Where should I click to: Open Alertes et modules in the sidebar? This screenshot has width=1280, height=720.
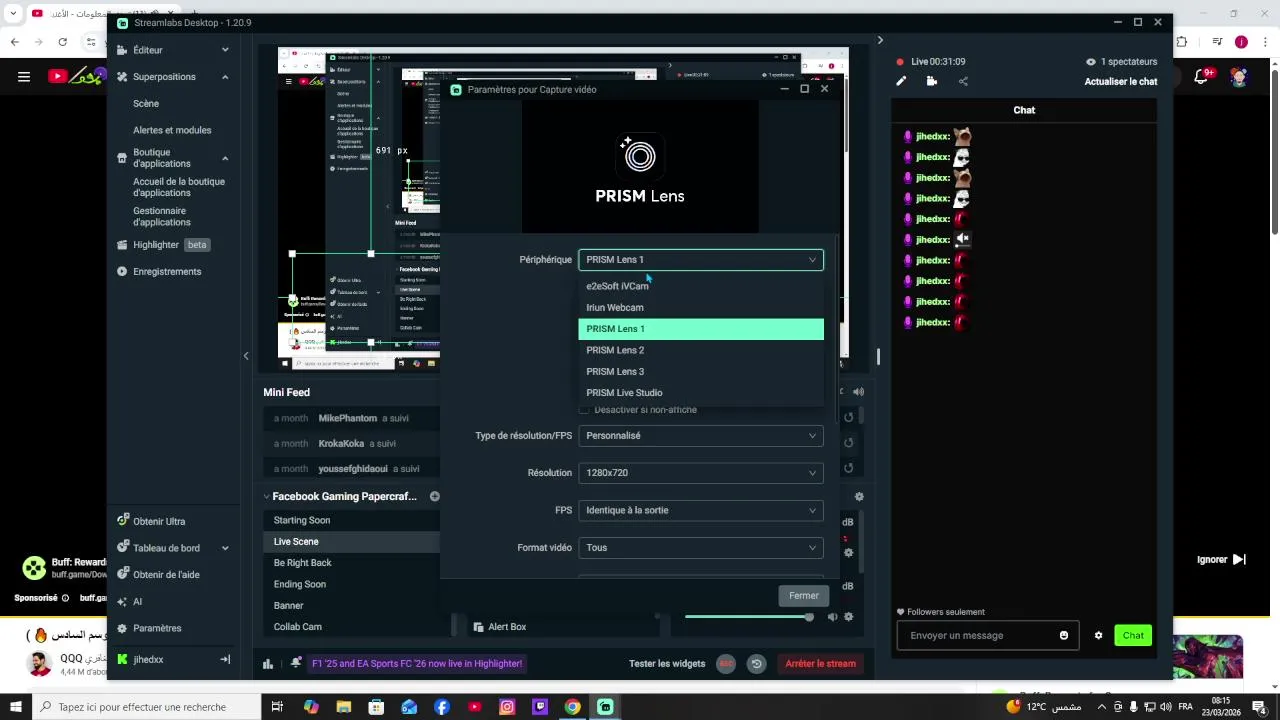click(x=172, y=130)
